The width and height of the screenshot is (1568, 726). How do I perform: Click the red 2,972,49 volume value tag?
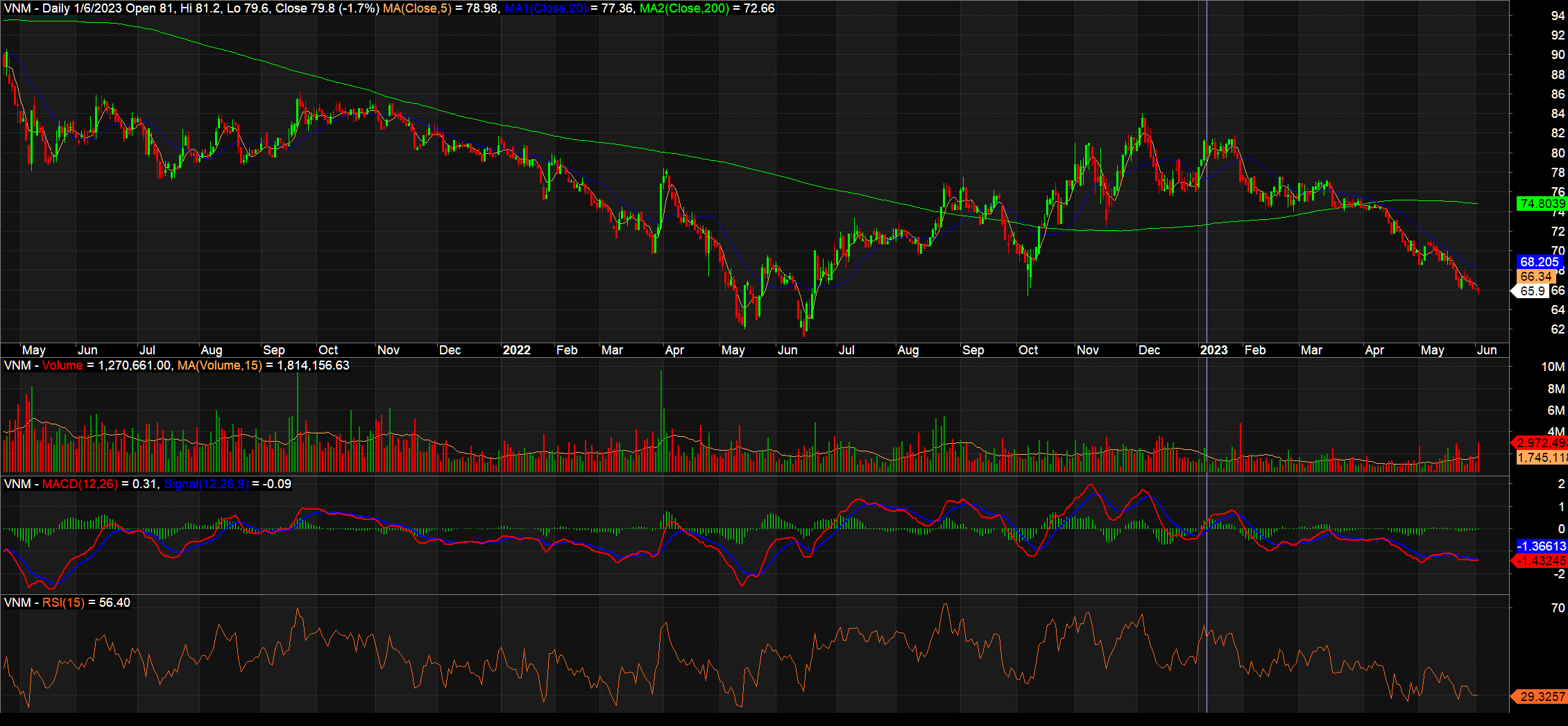coord(1540,442)
